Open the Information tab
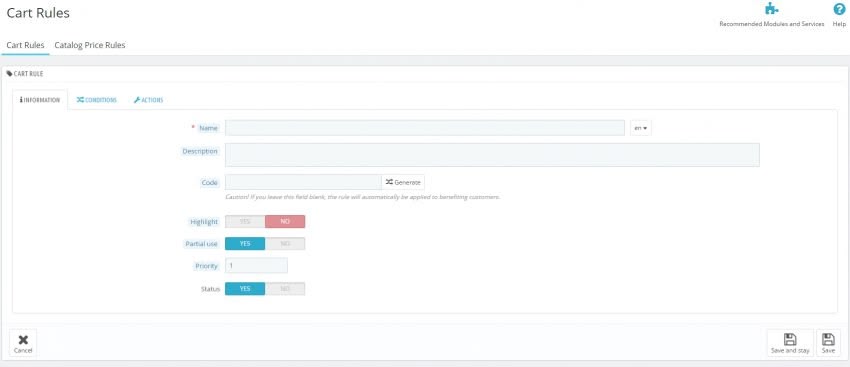The width and height of the screenshot is (850, 367). coord(40,100)
